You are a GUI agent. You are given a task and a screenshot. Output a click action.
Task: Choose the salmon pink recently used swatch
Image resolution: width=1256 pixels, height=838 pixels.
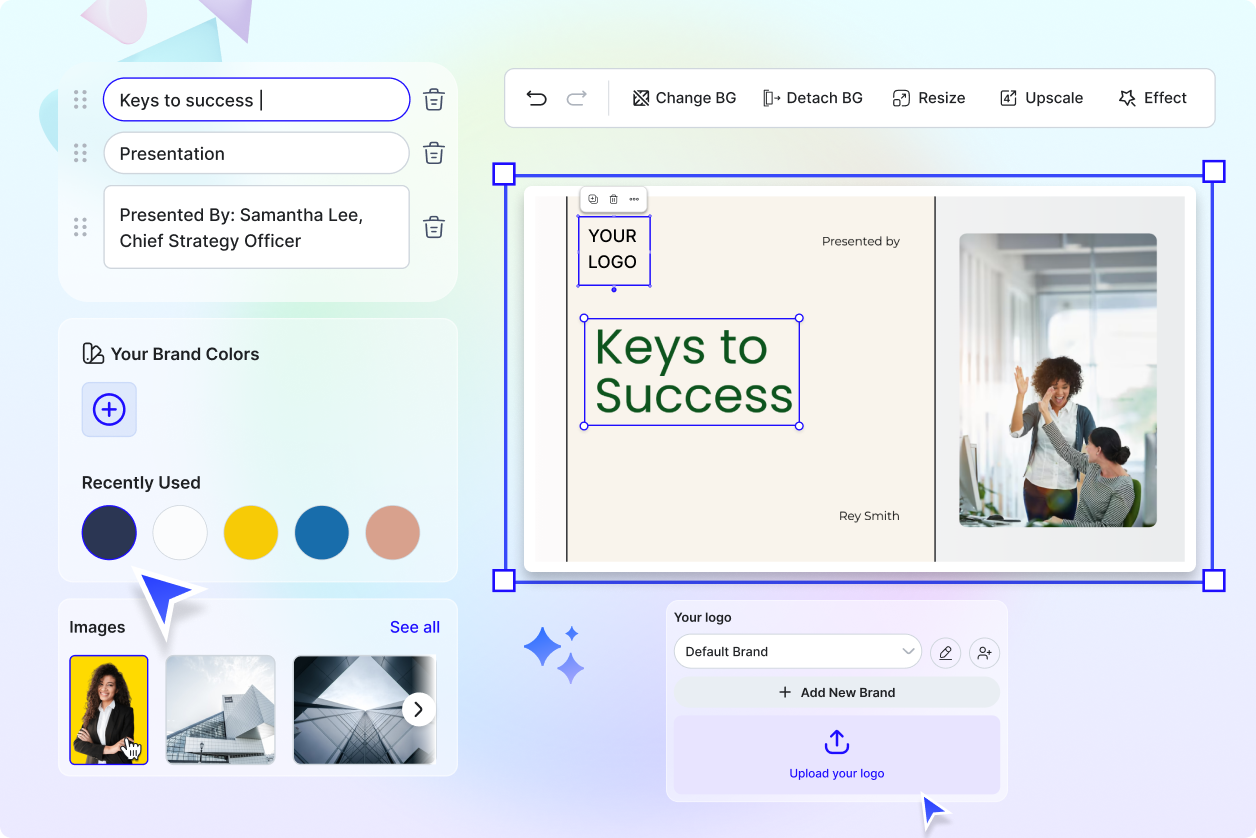click(x=393, y=532)
